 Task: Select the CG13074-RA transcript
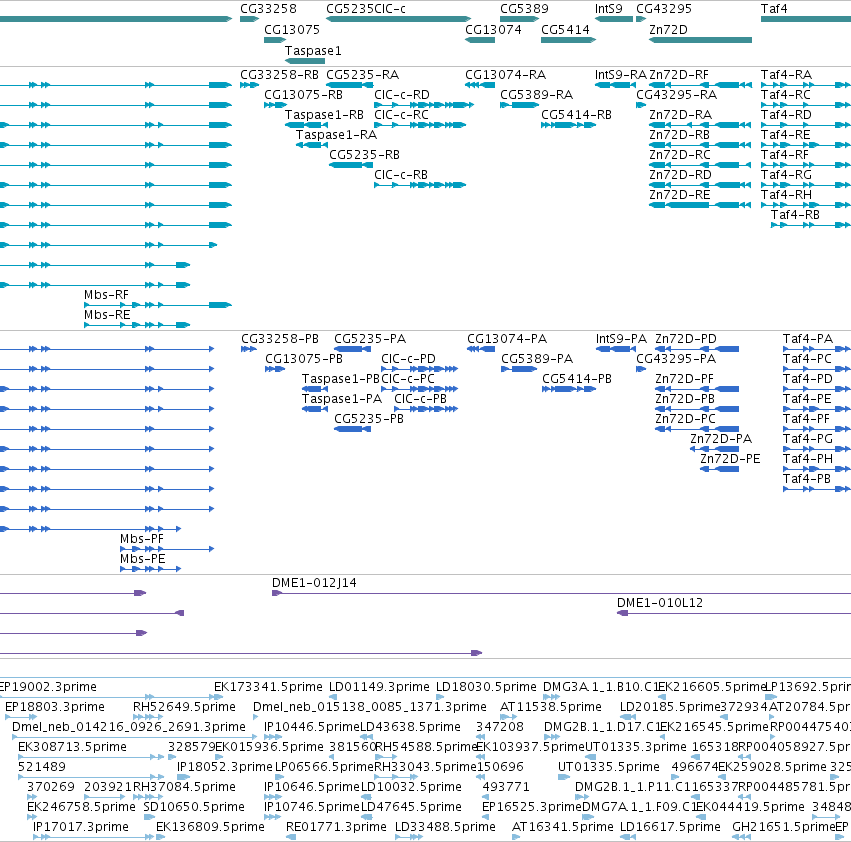click(x=480, y=85)
